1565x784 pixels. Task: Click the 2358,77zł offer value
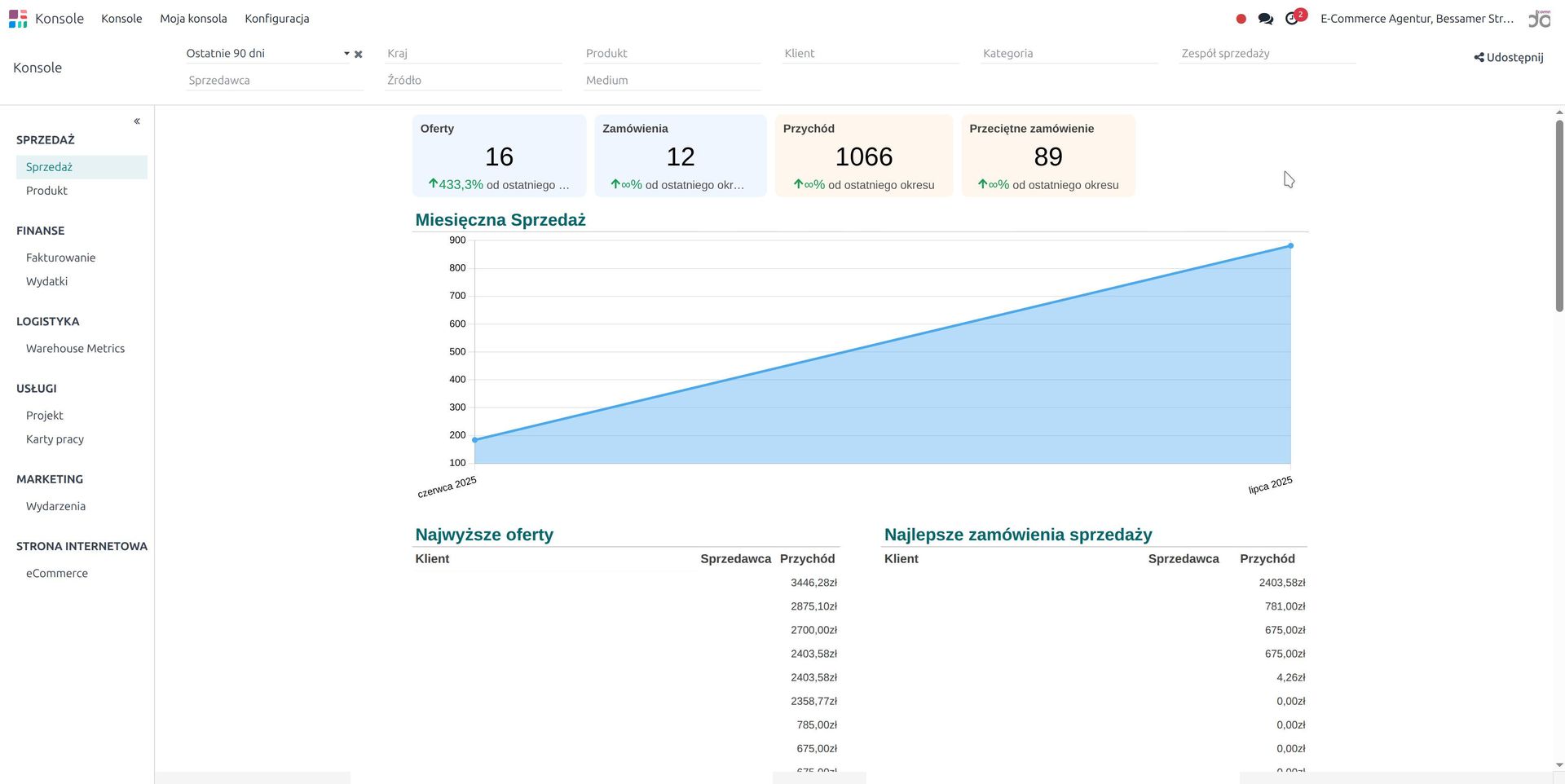pos(813,701)
